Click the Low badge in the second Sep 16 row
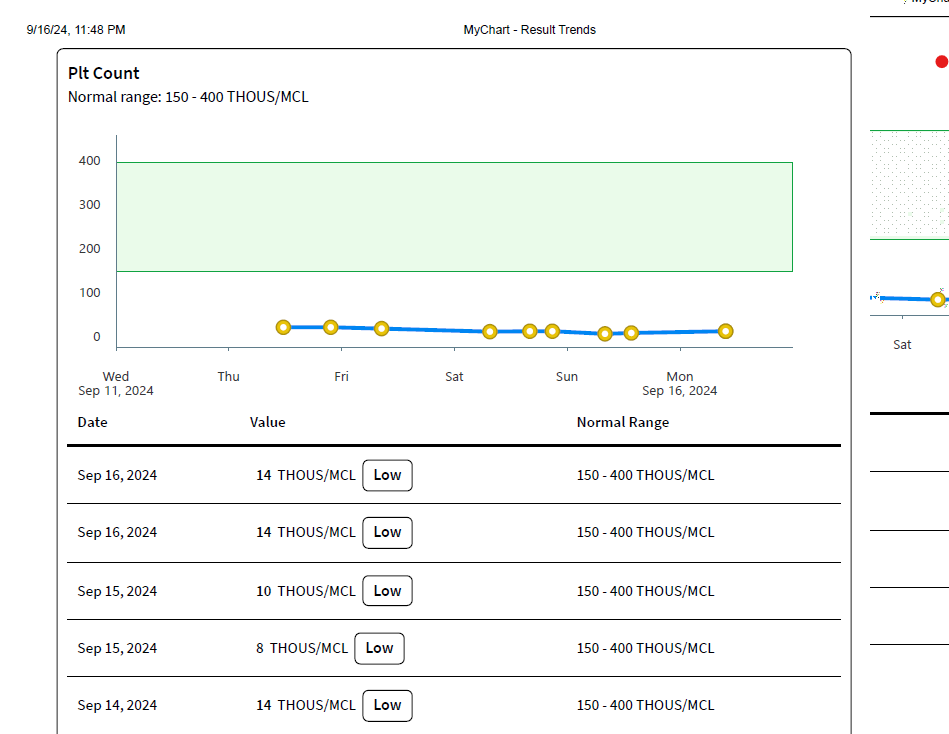The image size is (949, 734). [387, 532]
